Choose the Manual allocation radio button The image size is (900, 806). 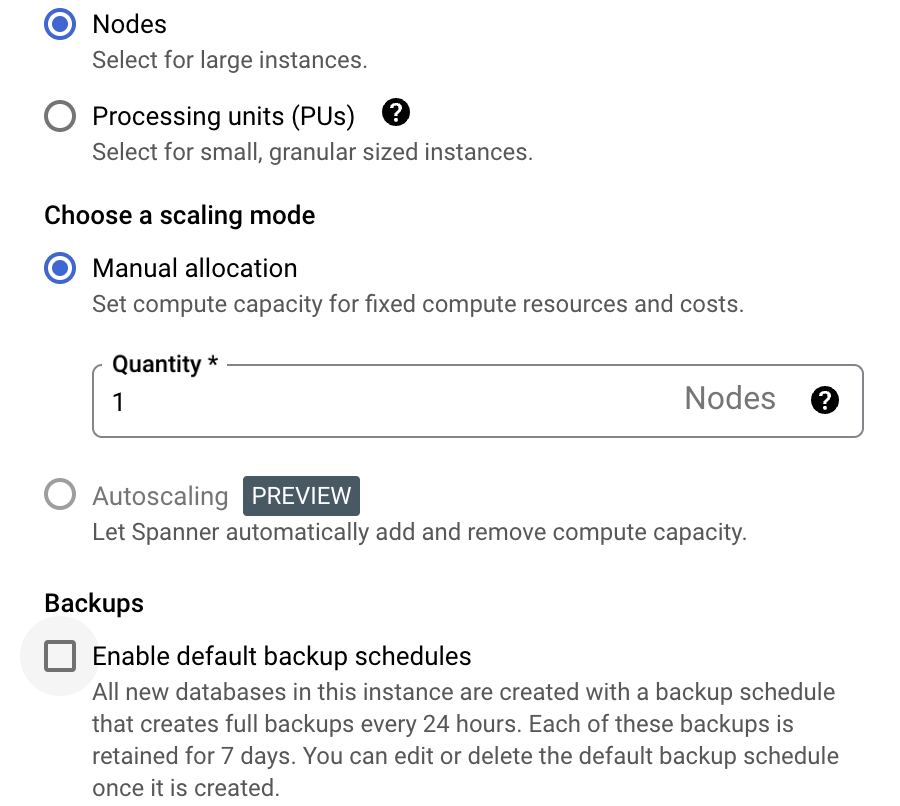(x=60, y=268)
